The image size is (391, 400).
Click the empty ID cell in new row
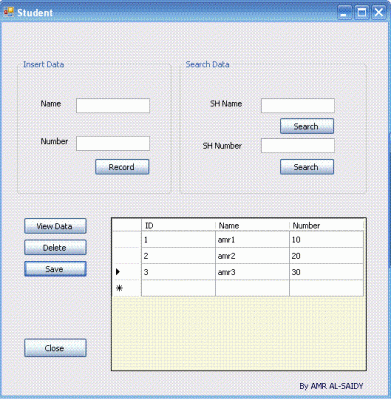[x=178, y=288]
